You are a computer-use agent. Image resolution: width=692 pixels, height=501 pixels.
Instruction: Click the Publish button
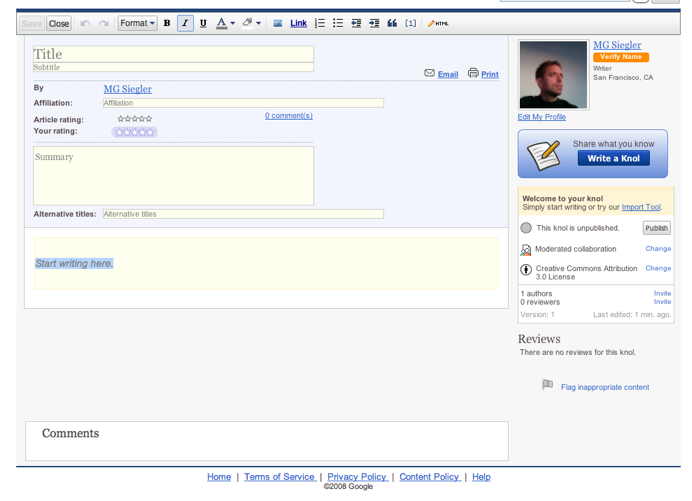(656, 228)
